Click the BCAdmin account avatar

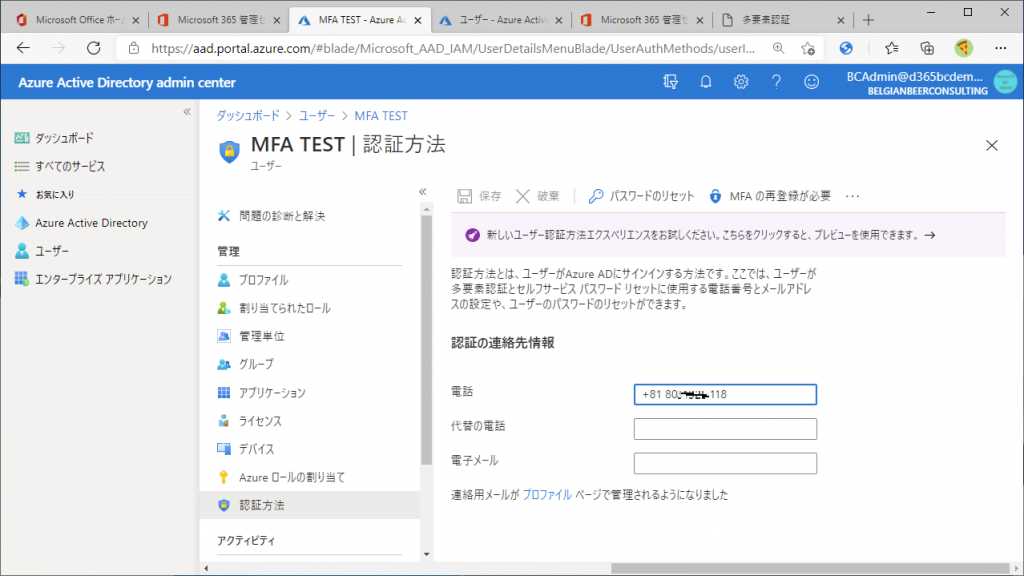click(x=1005, y=82)
